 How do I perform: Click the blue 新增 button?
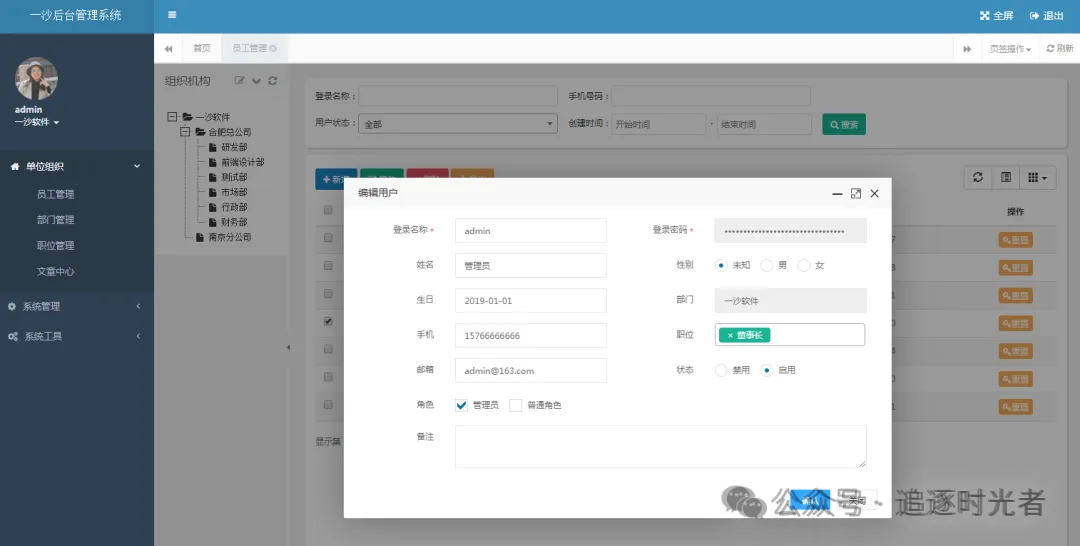(x=336, y=179)
